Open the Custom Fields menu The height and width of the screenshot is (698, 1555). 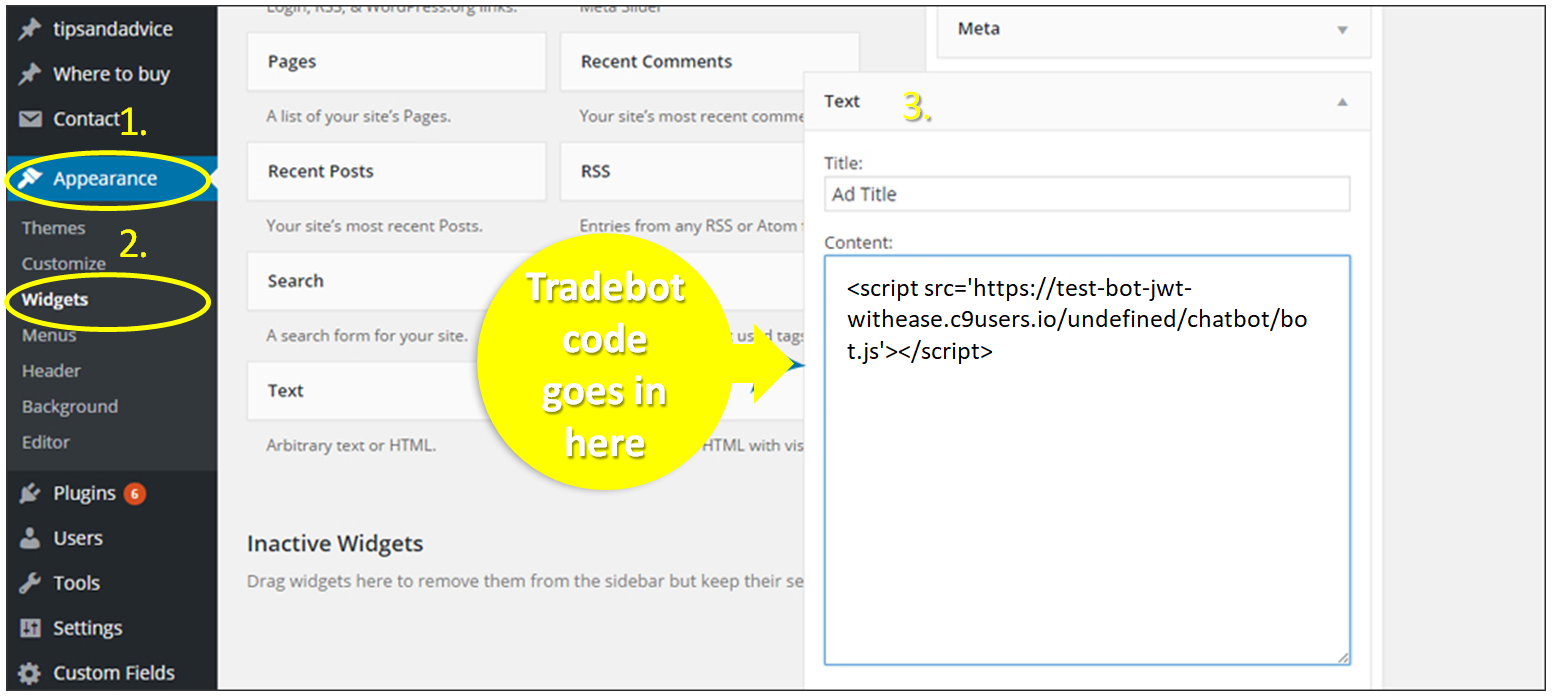(112, 673)
